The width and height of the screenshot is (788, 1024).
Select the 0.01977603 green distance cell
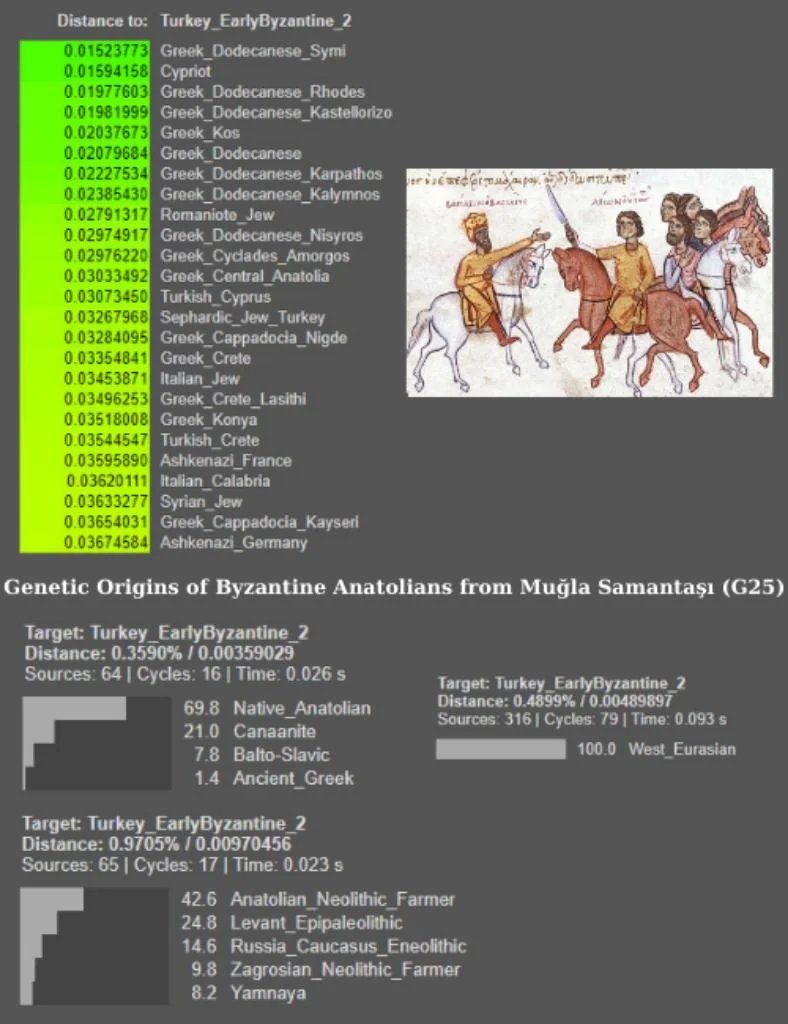pyautogui.click(x=106, y=92)
